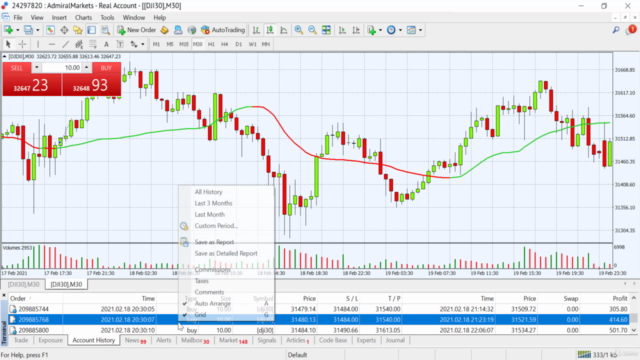Open the MetaEditor yellow book icon
This screenshot has height=360, width=640.
(164, 30)
